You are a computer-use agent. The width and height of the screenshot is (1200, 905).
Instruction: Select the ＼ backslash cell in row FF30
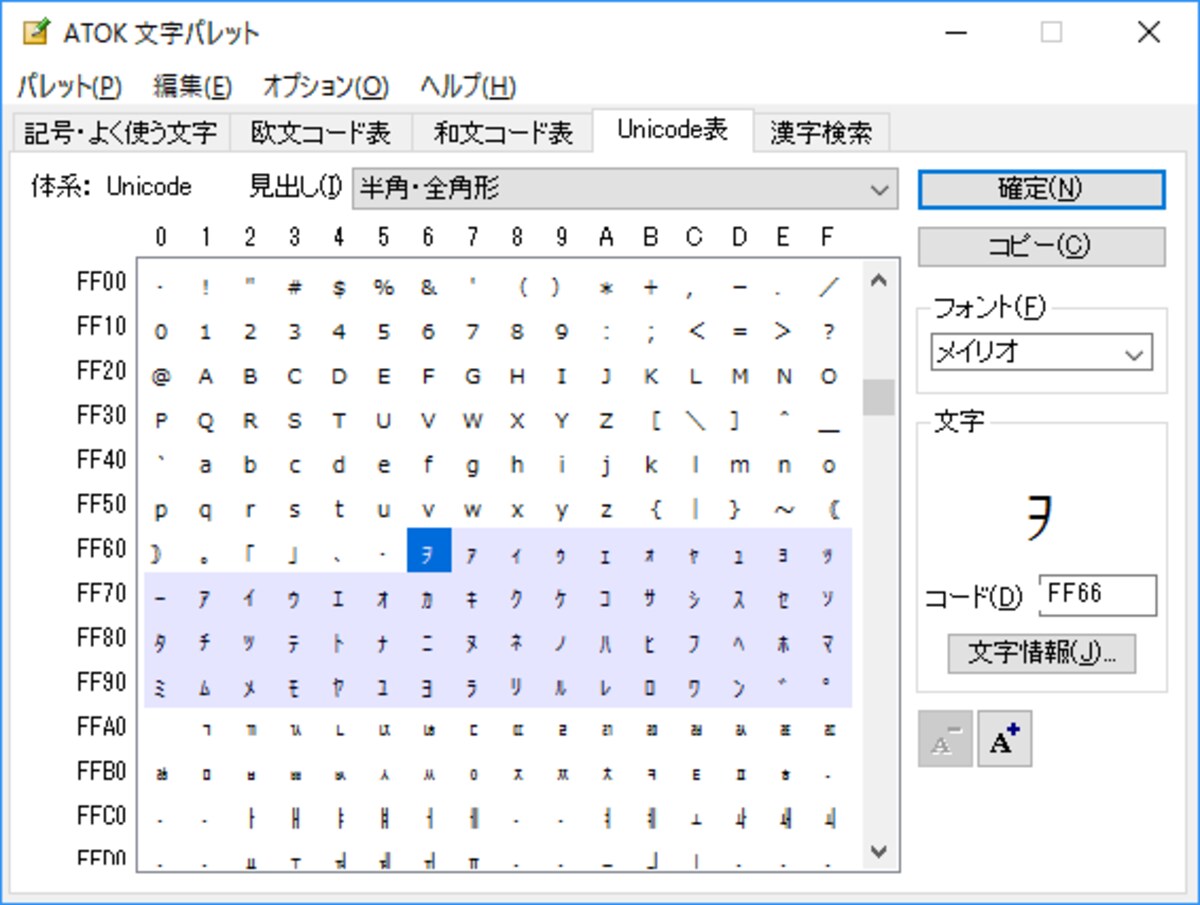[696, 421]
